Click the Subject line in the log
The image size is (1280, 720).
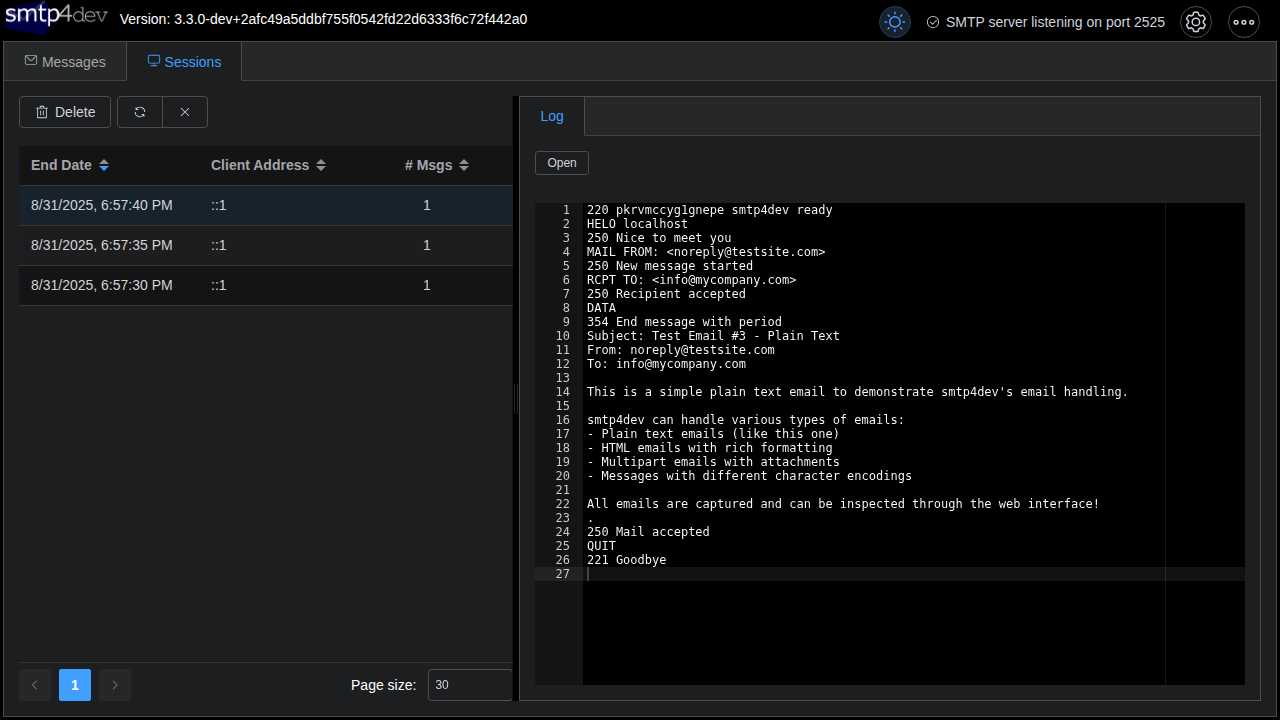(x=713, y=336)
